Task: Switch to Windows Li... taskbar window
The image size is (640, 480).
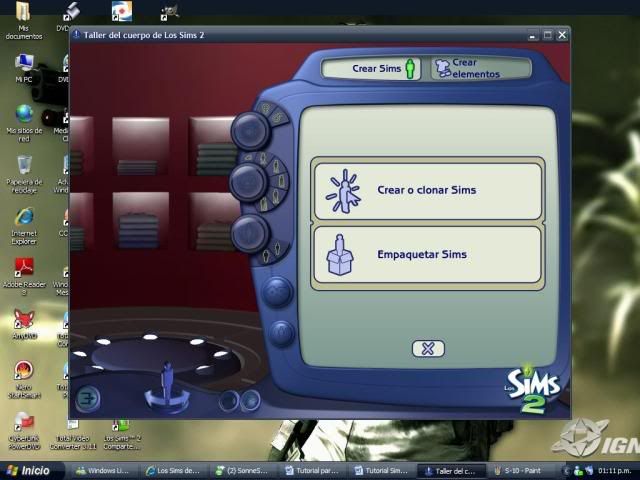Action: coord(104,471)
